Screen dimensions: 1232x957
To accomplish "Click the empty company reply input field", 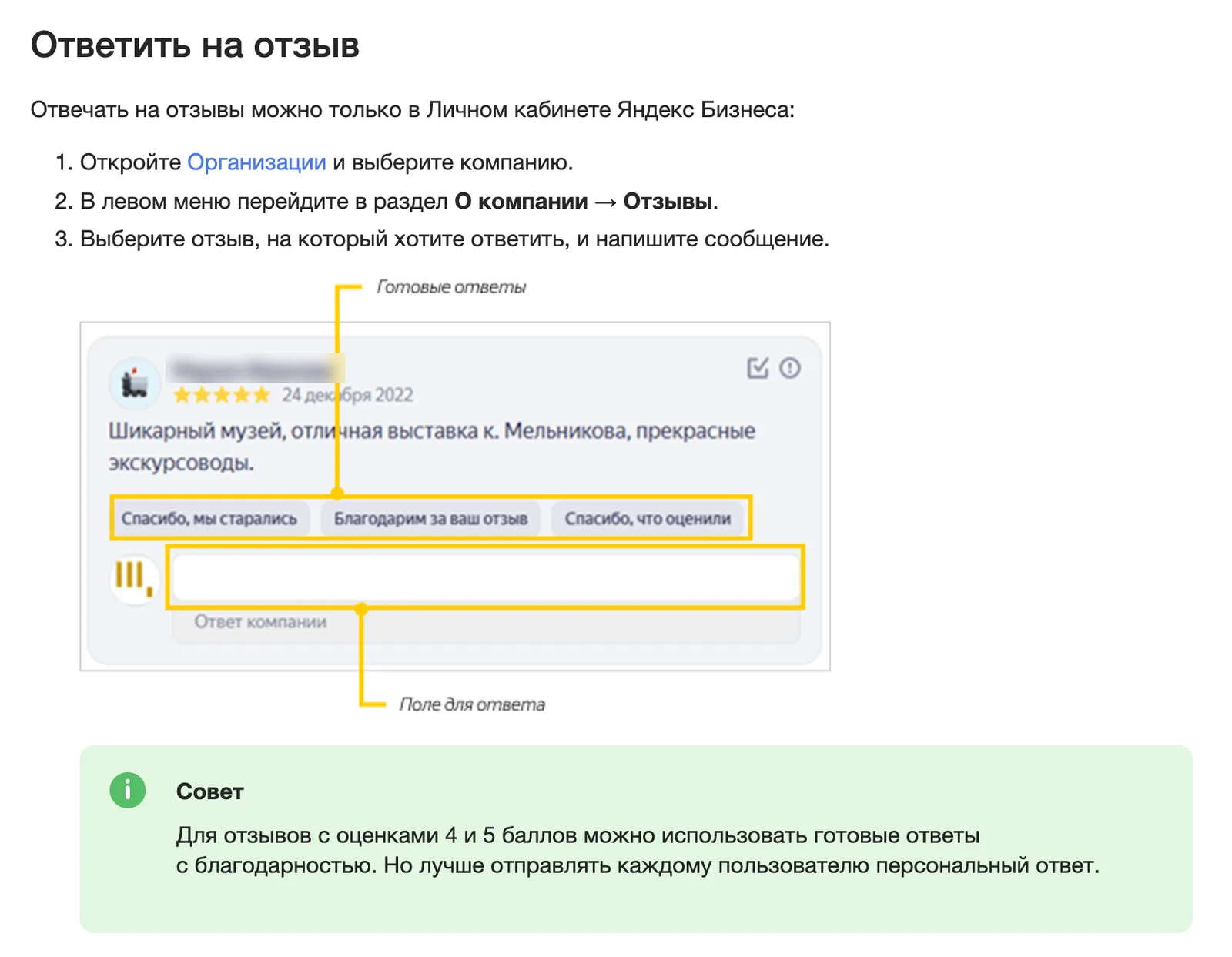I will click(x=486, y=577).
